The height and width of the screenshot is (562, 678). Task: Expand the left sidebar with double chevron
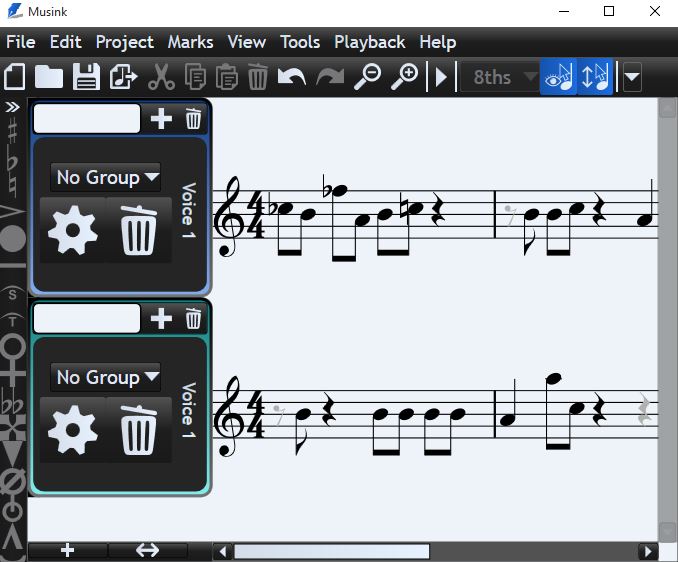(12, 106)
